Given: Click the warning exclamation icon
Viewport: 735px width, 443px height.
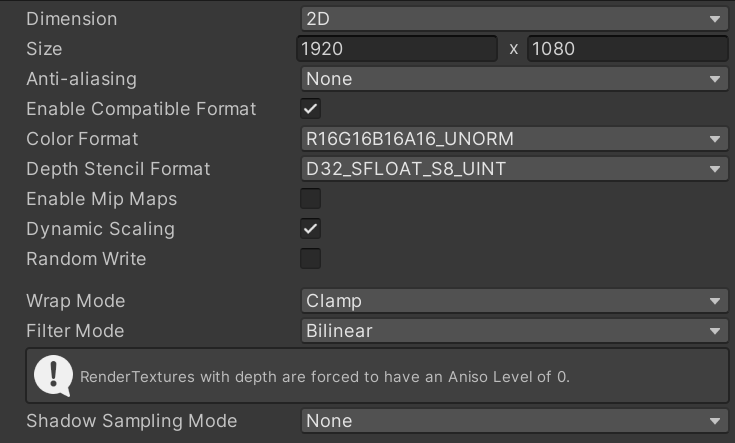Looking at the screenshot, I should pyautogui.click(x=52, y=375).
